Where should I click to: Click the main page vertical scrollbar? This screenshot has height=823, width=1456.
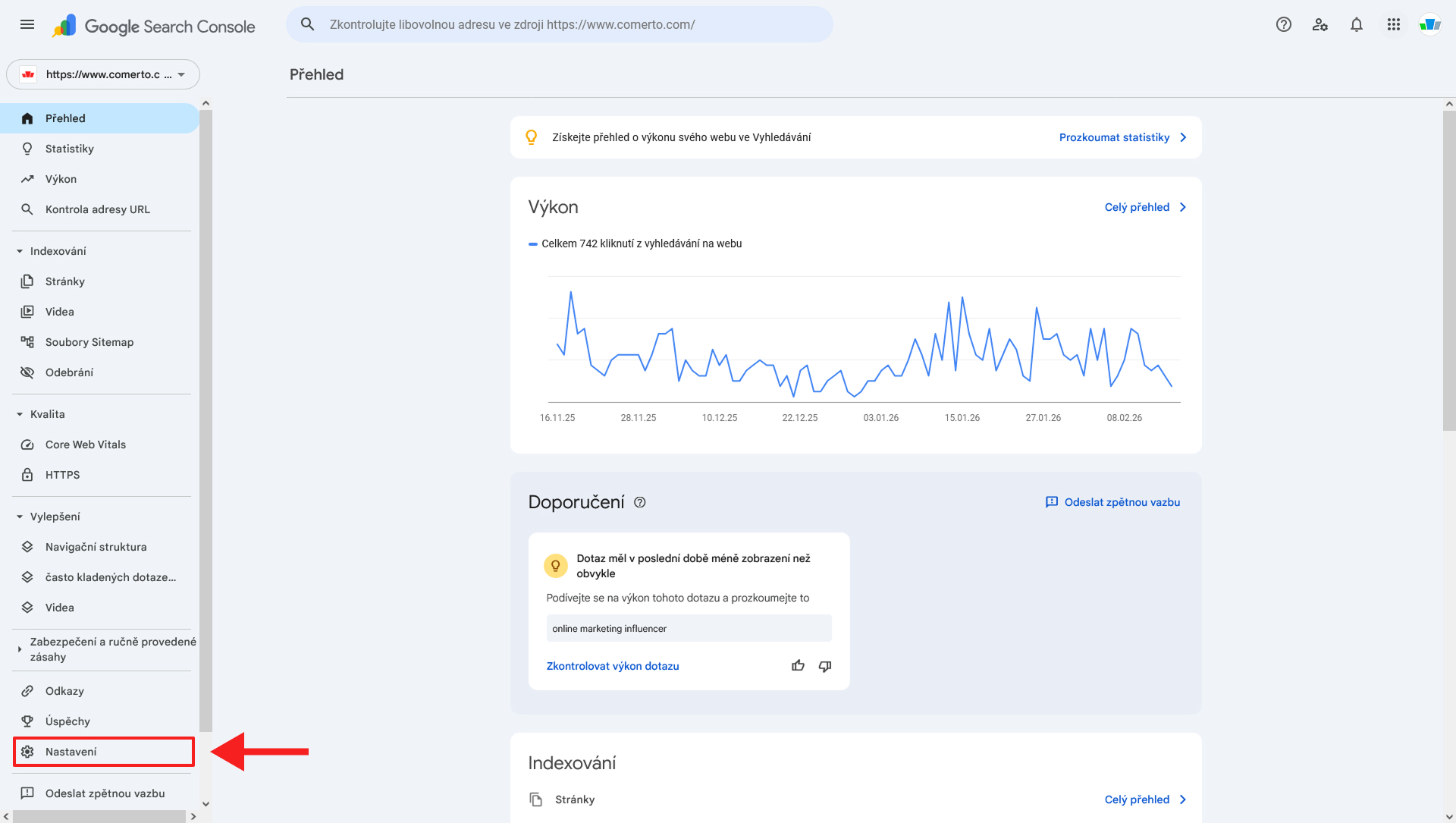click(1448, 272)
